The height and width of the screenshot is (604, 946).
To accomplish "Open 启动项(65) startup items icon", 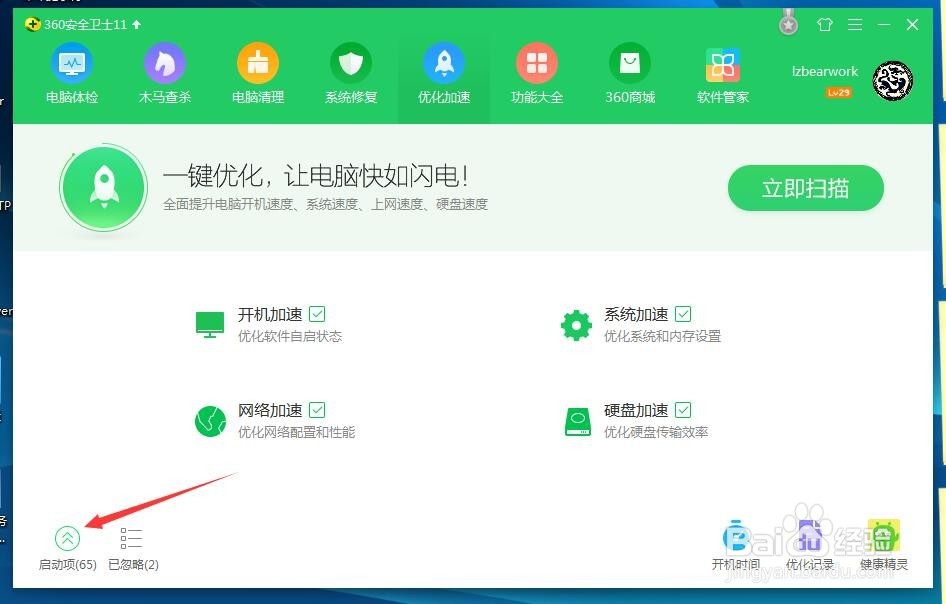I will coord(67,538).
